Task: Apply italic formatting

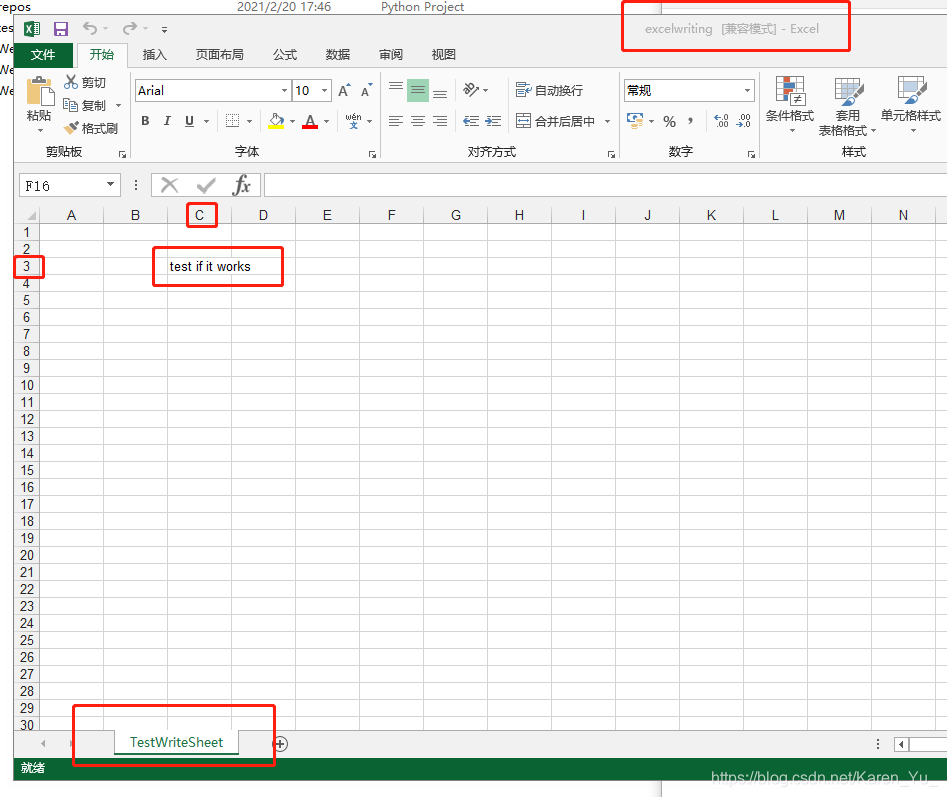Action: tap(166, 120)
